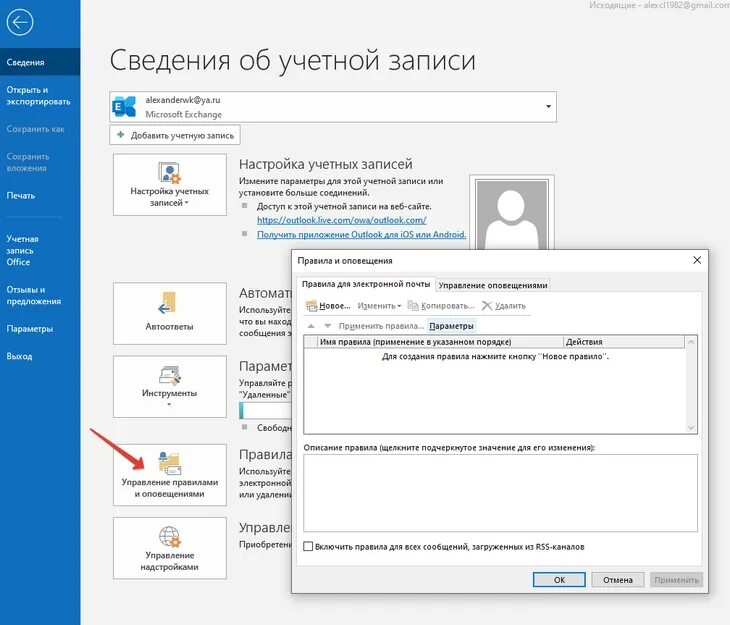Image resolution: width=730 pixels, height=625 pixels.
Task: Click the Имя правила column header
Action: [x=440, y=342]
